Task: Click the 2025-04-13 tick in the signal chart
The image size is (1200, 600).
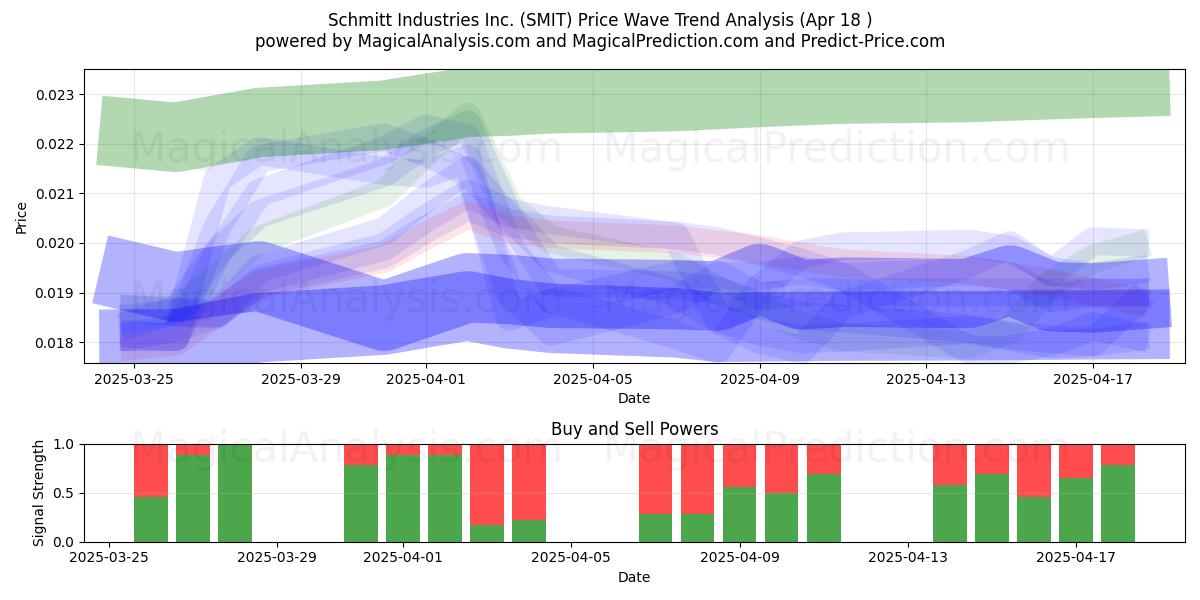Action: pos(907,558)
